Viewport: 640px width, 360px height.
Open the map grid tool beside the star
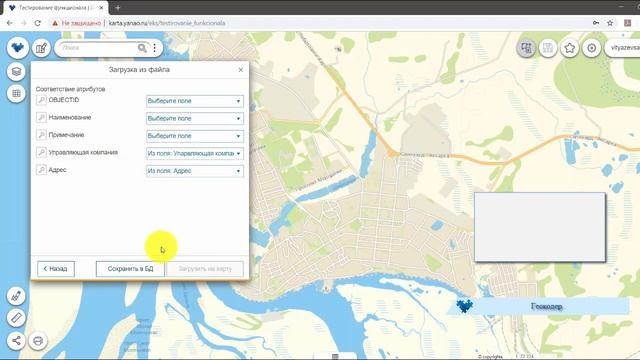548,48
